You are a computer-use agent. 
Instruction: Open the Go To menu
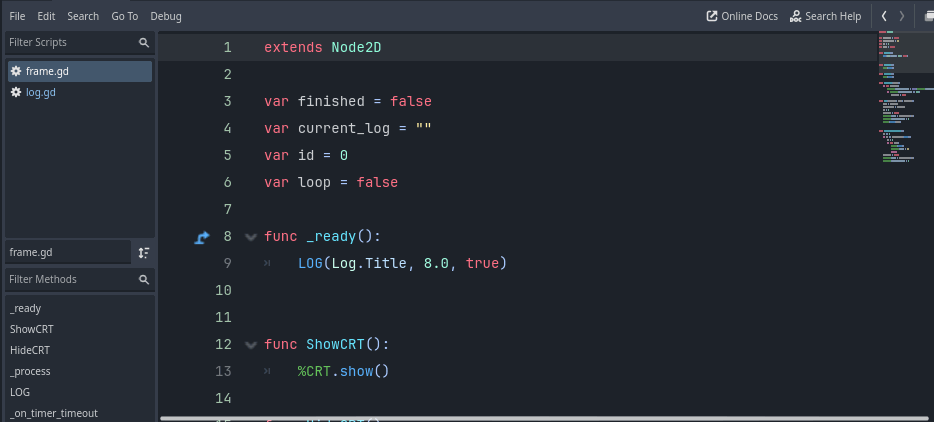pos(124,16)
